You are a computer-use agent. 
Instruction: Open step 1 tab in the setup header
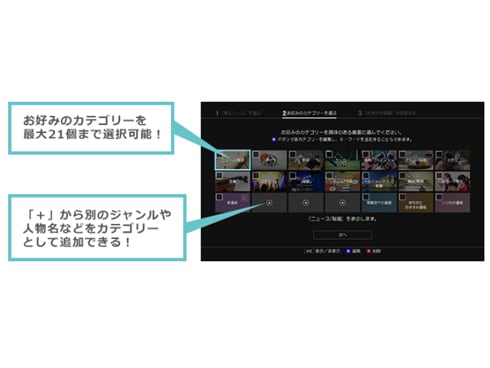(x=238, y=113)
